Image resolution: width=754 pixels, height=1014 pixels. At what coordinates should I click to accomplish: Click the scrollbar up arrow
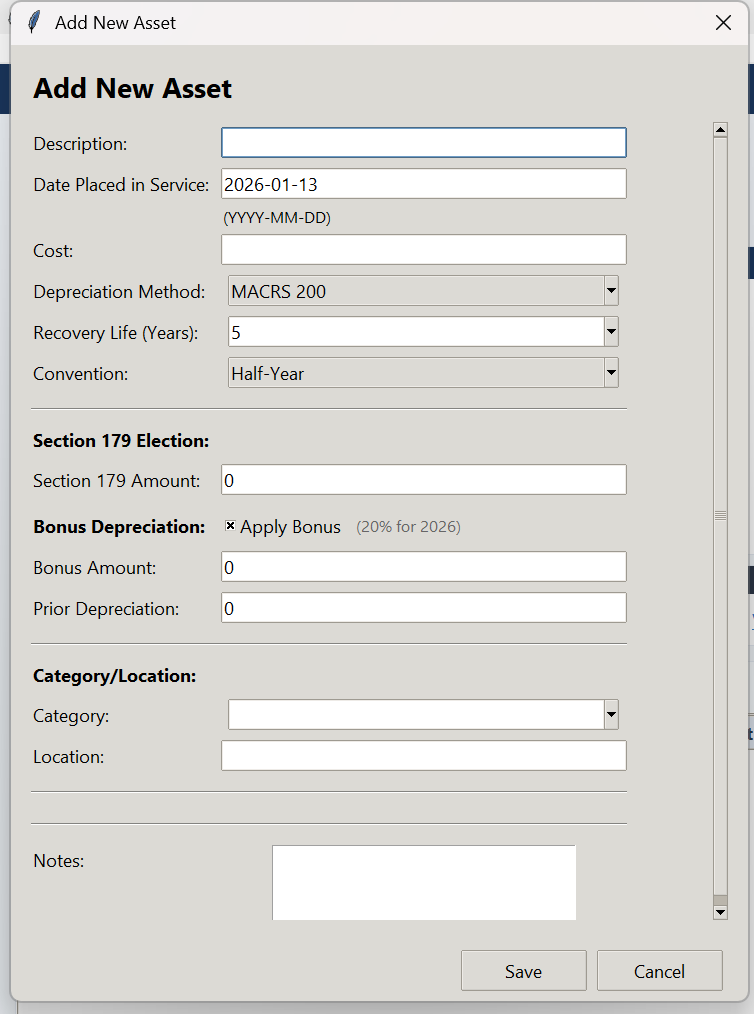[x=720, y=128]
